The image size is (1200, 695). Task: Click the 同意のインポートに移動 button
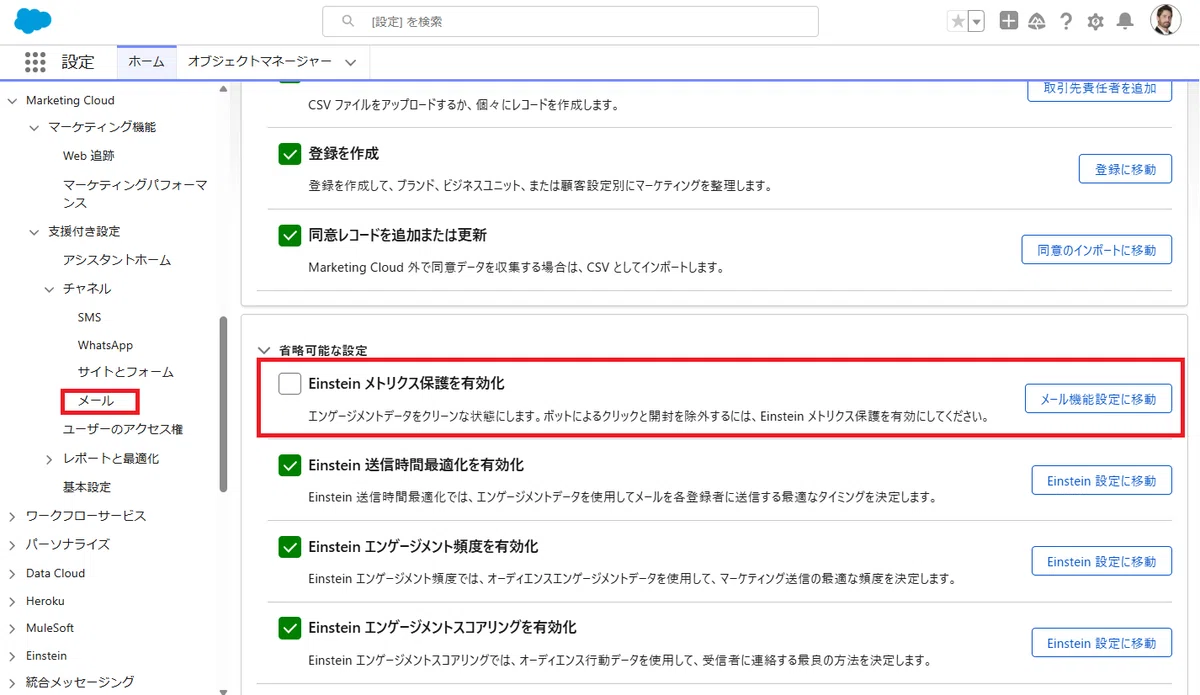(x=1096, y=250)
